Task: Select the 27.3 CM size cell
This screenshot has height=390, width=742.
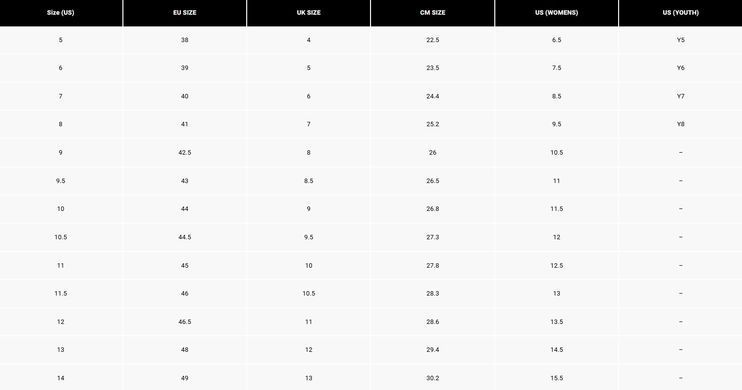Action: pos(433,237)
